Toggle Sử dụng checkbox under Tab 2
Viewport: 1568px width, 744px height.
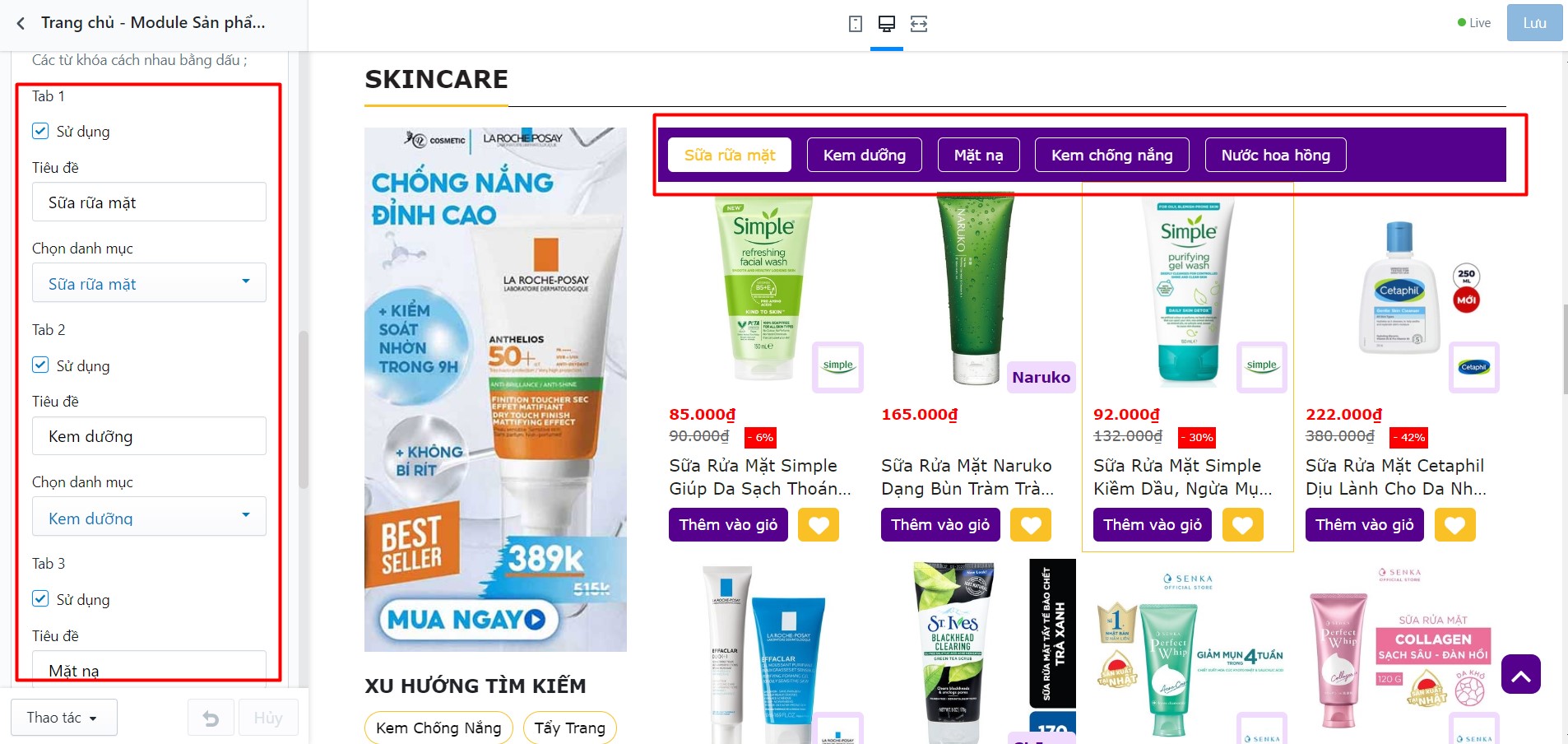point(40,365)
